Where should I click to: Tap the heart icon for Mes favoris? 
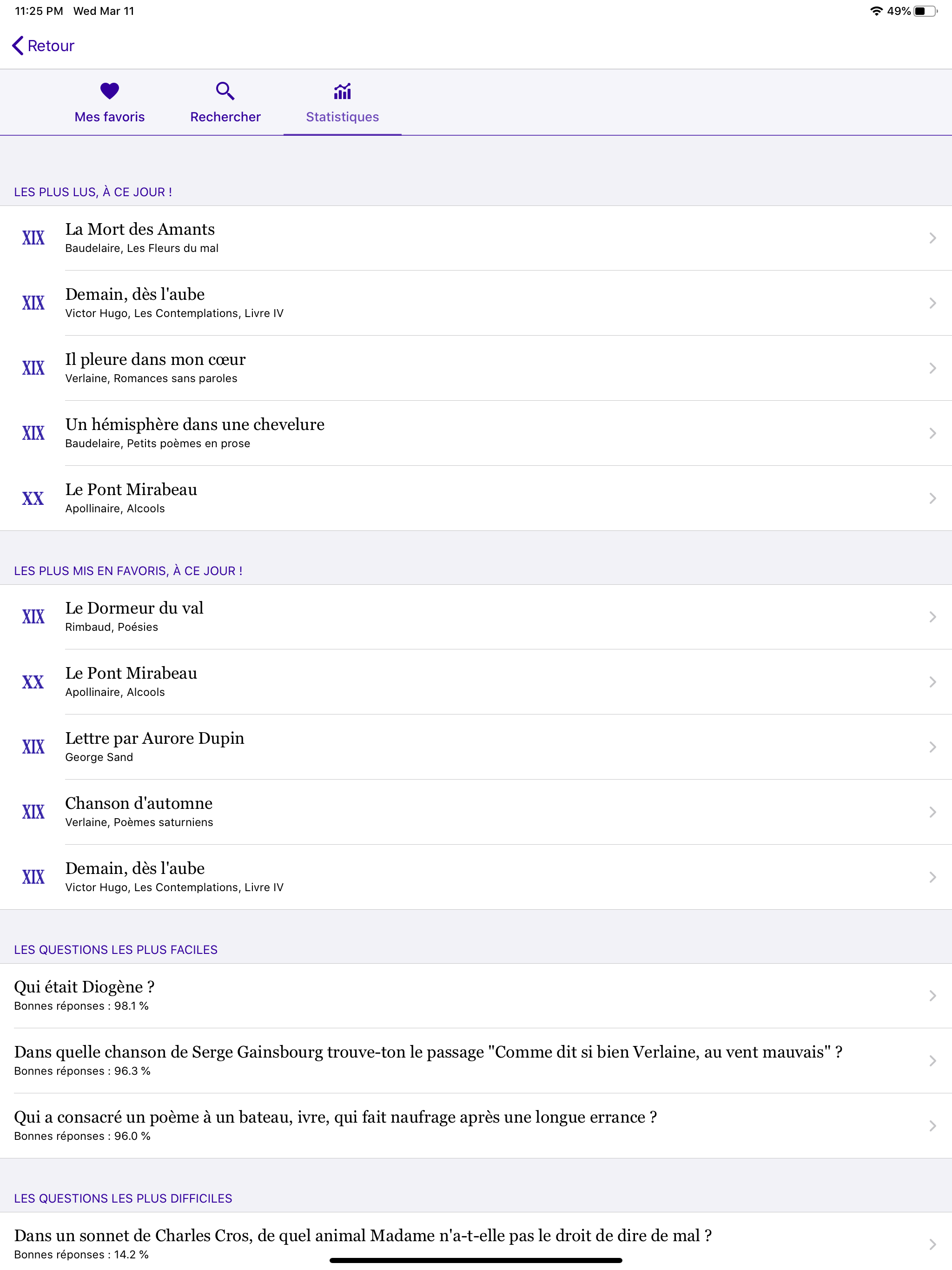point(110,91)
